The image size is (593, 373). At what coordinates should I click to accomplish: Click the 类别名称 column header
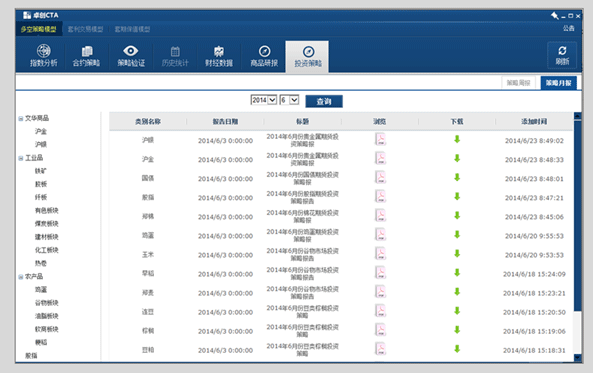148,121
